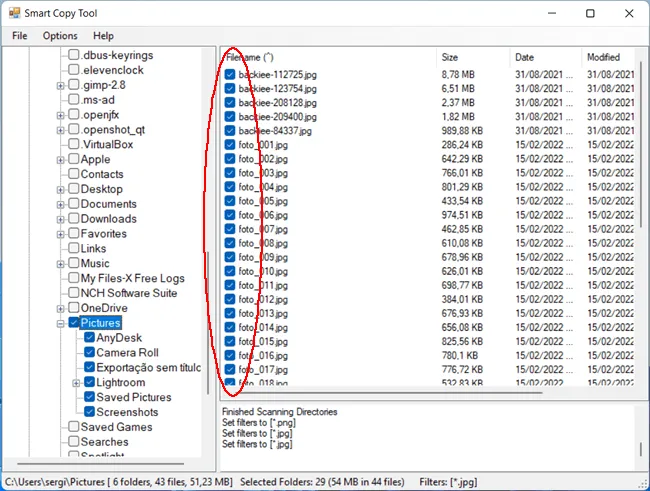Expand the Favorites folder node
Viewport: 650px width, 491px height.
61,235
